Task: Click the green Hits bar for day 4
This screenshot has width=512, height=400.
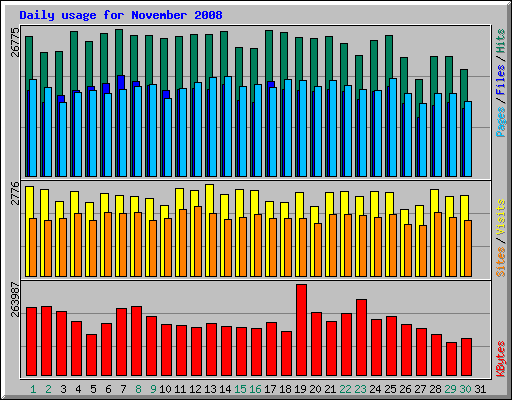Action: click(74, 60)
